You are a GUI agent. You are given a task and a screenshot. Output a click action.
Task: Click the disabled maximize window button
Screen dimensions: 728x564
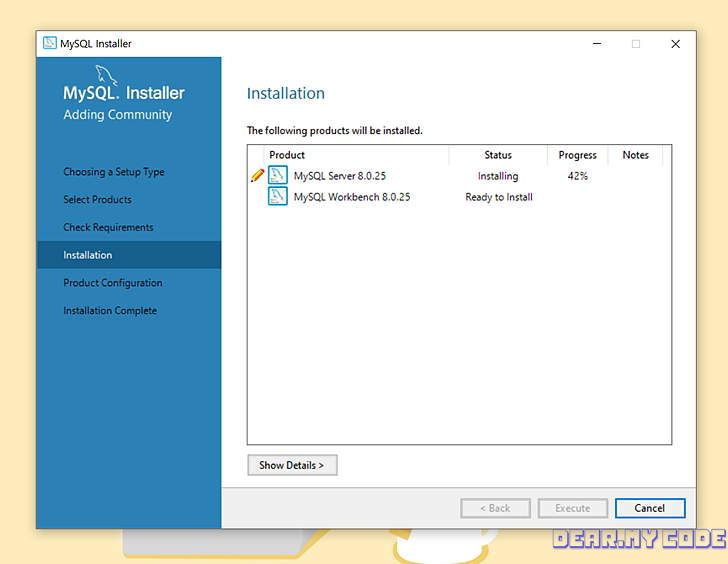click(x=636, y=44)
